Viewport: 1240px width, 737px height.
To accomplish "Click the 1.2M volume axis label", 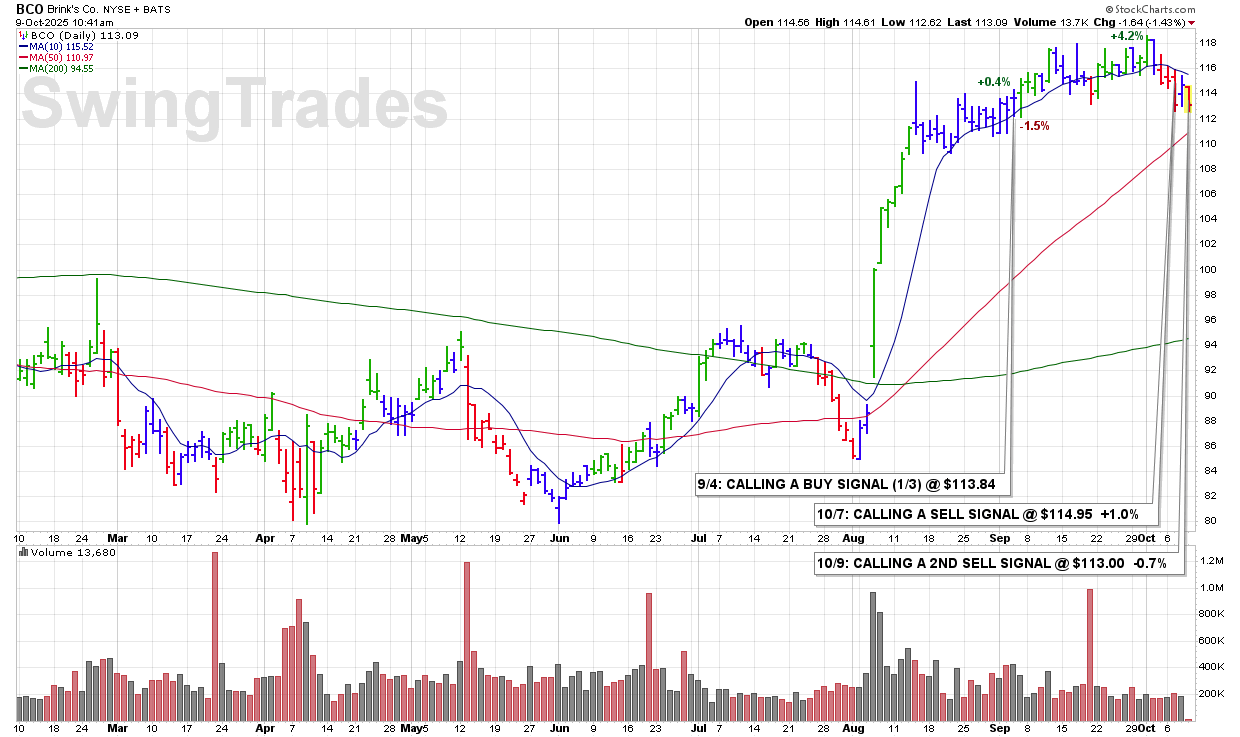I will point(1213,561).
